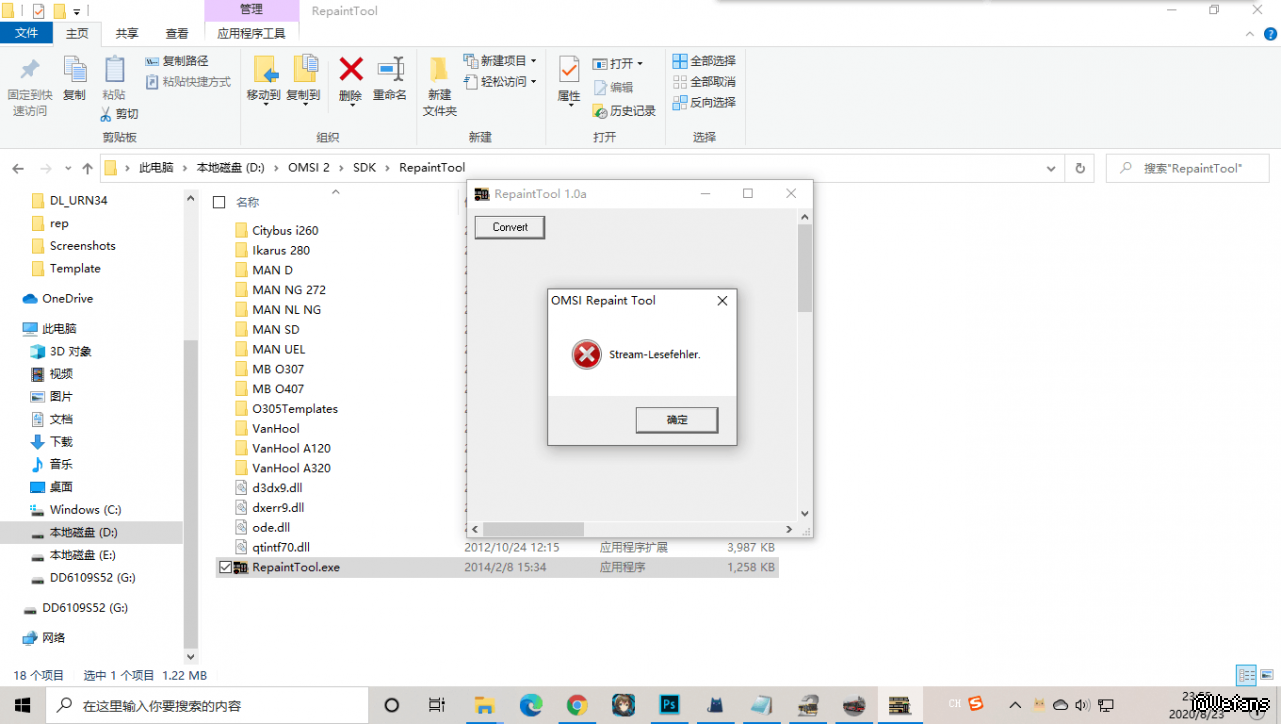The height and width of the screenshot is (724, 1281).
Task: Open History (历史记录) in the ribbon
Action: tap(624, 111)
